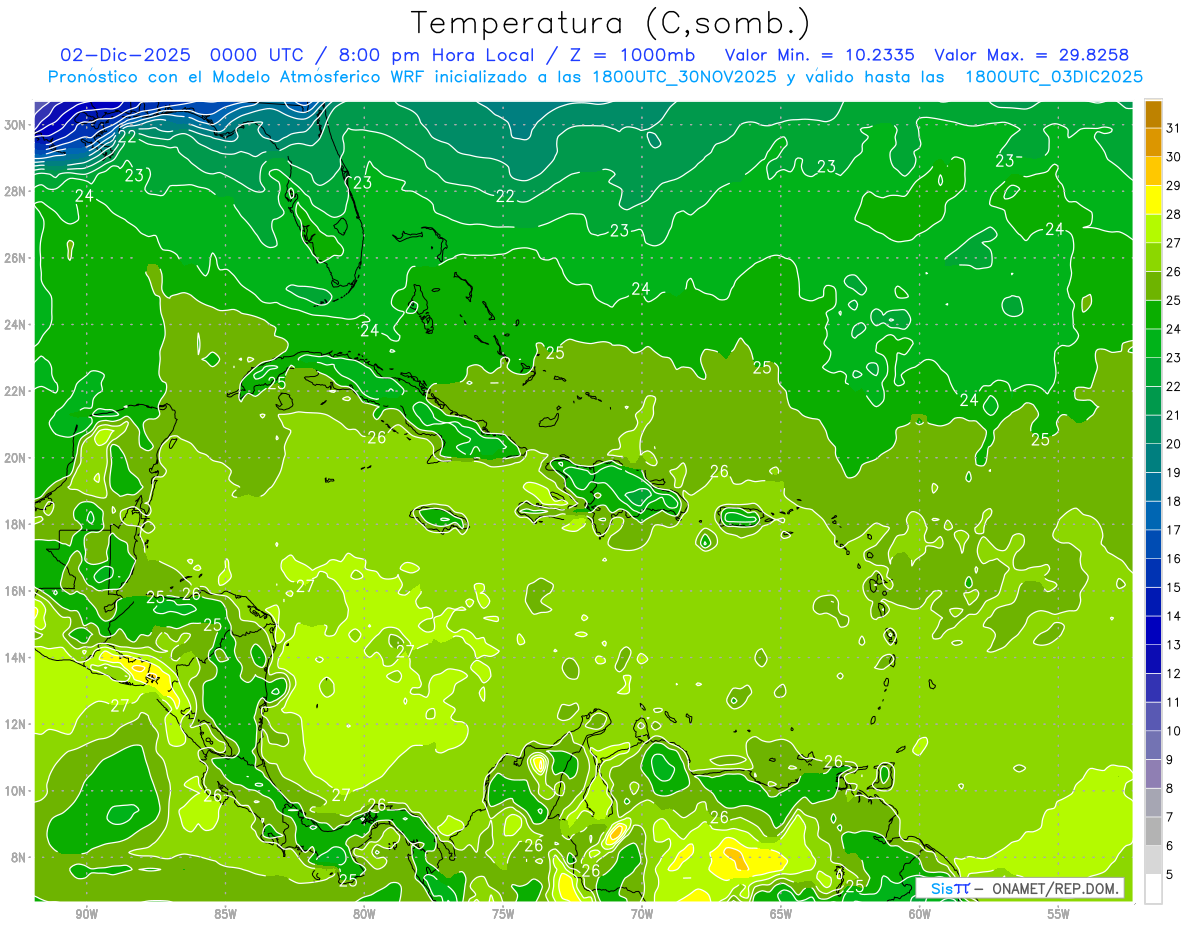Image resolution: width=1200 pixels, height=927 pixels.
Task: Click the orange legend swatch between 30 and 31
Action: coord(1153,142)
